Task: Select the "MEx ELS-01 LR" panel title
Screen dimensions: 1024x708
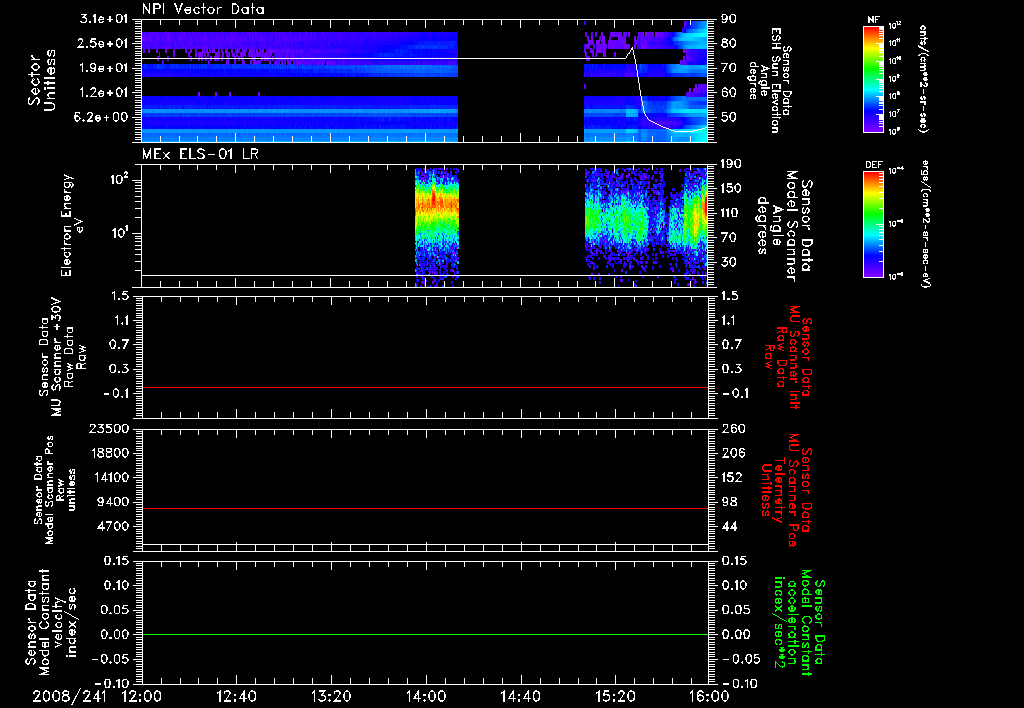Action: 200,154
